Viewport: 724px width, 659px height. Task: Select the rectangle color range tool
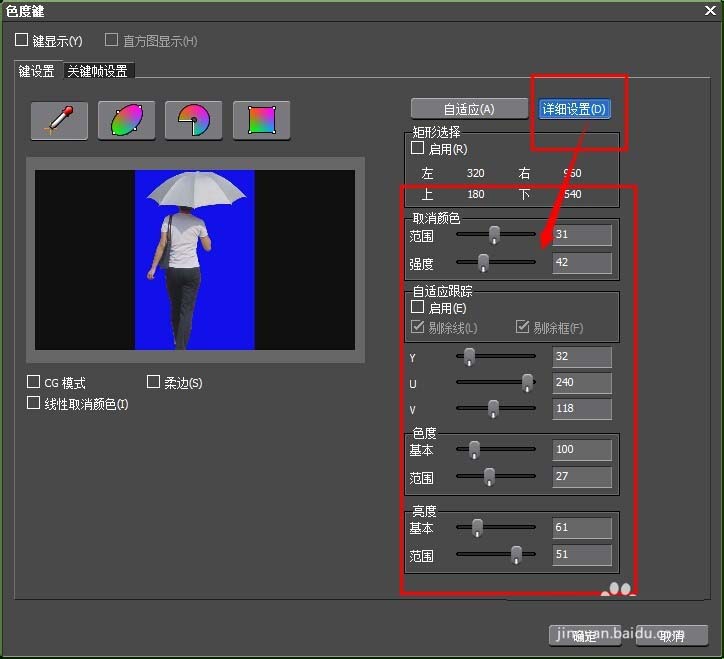coord(262,121)
